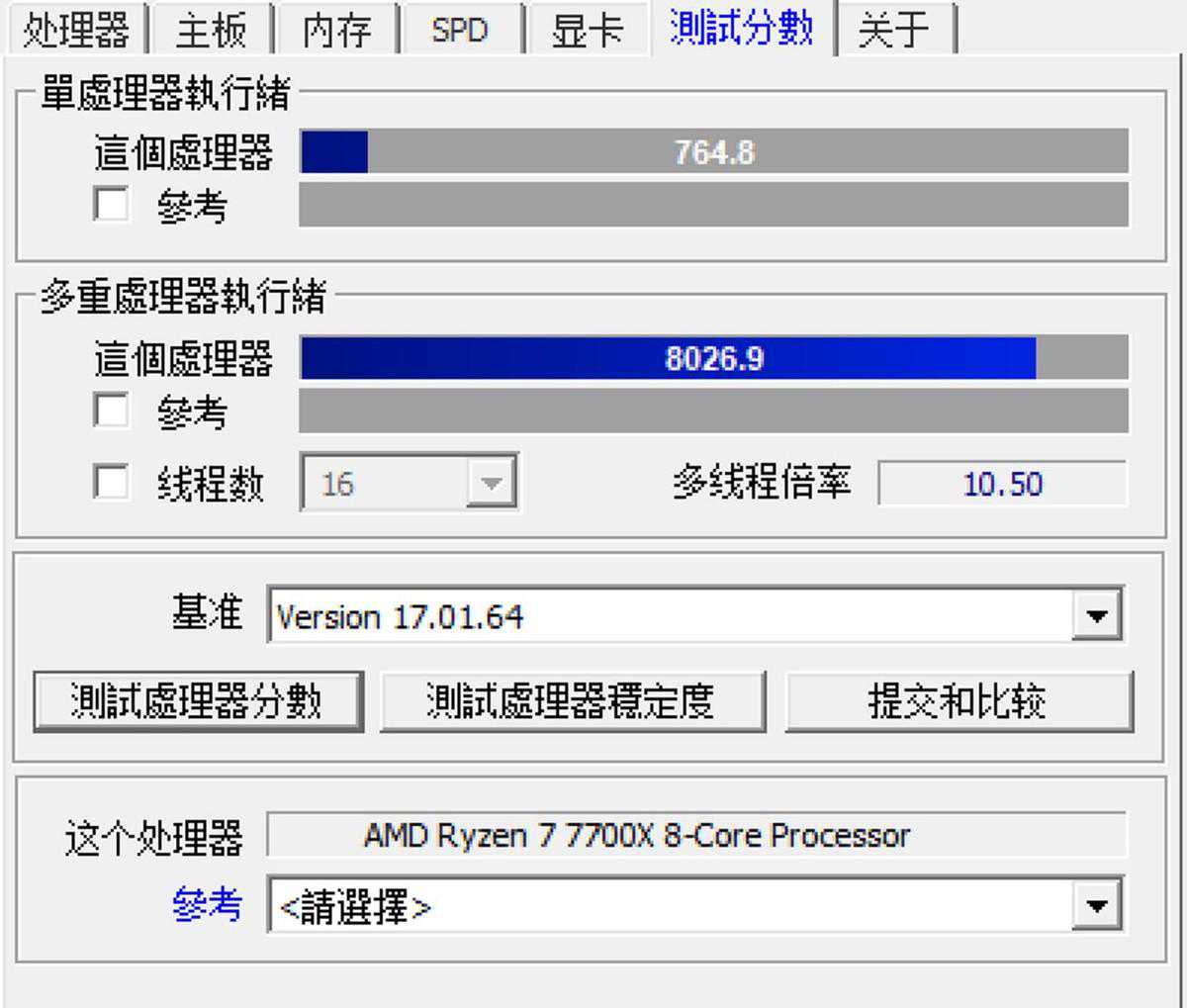The height and width of the screenshot is (1008, 1187).
Task: Open the 主板 tab
Action: point(211,29)
